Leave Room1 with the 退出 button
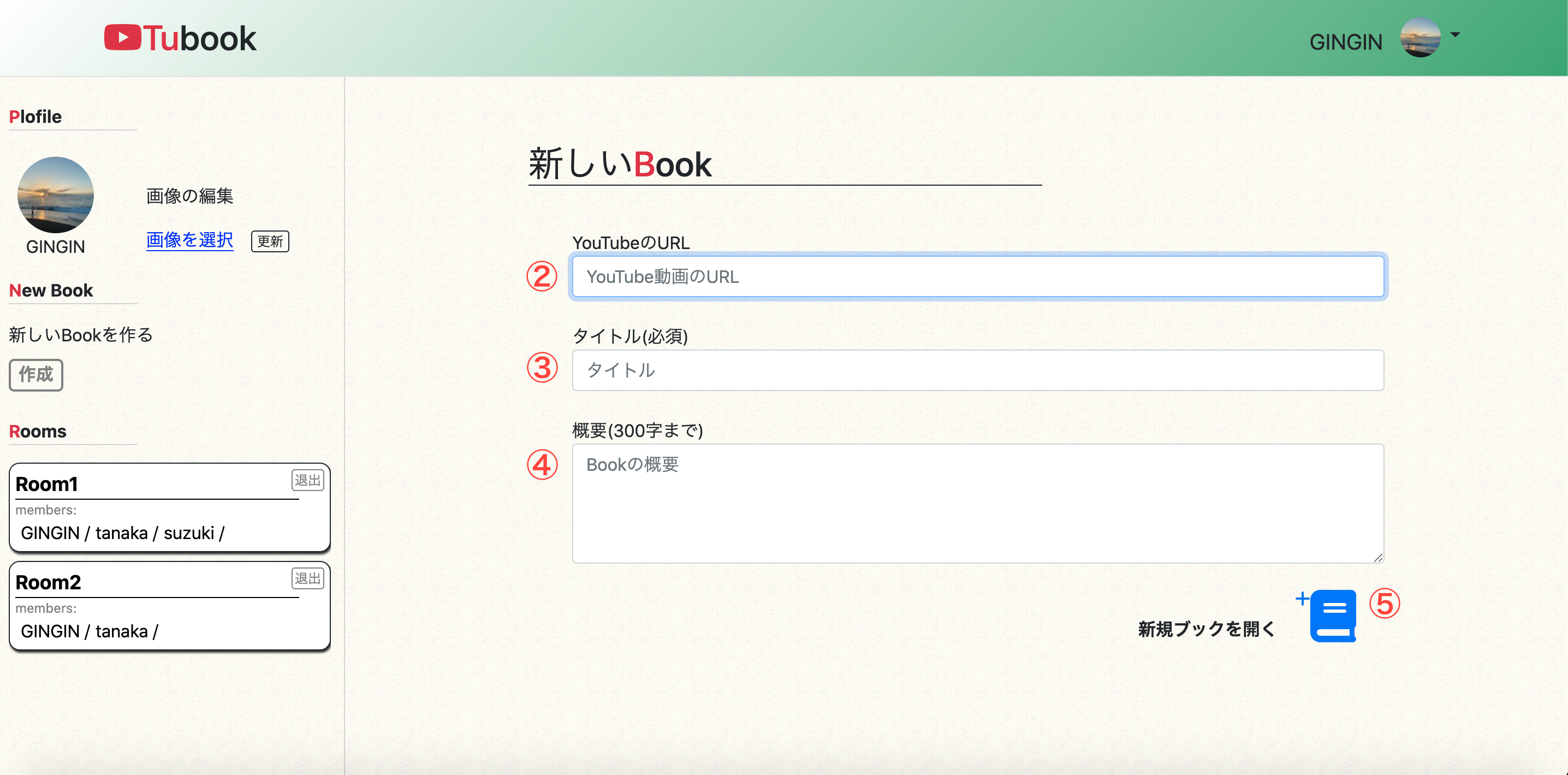 [x=307, y=480]
